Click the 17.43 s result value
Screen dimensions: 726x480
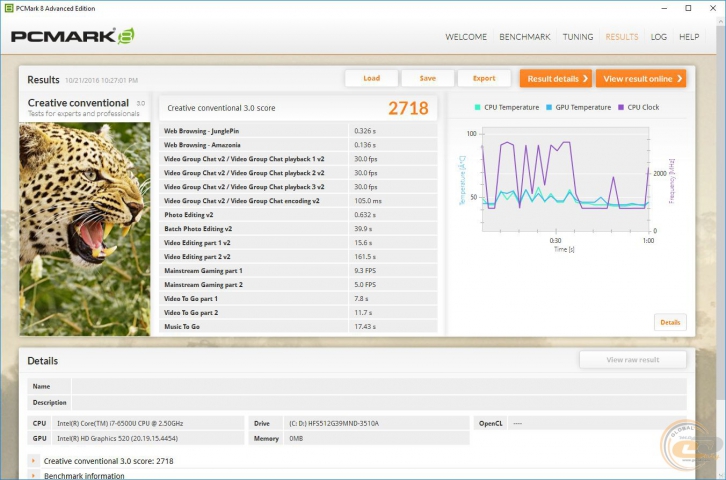point(365,326)
